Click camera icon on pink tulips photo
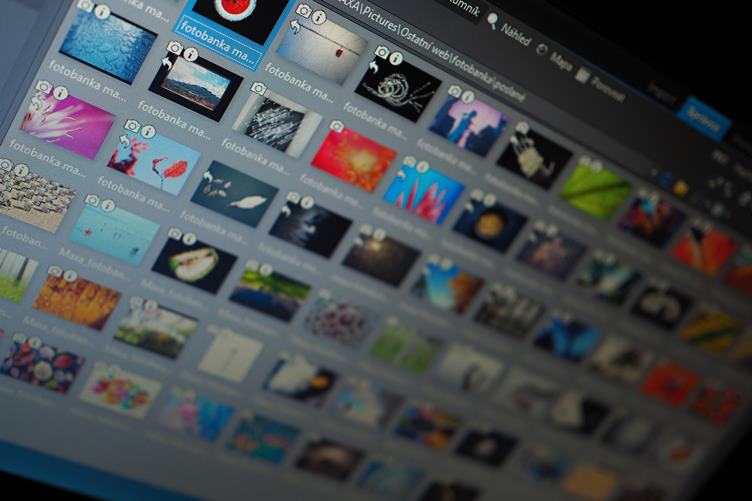Screen dimensions: 752x501 [409, 161]
